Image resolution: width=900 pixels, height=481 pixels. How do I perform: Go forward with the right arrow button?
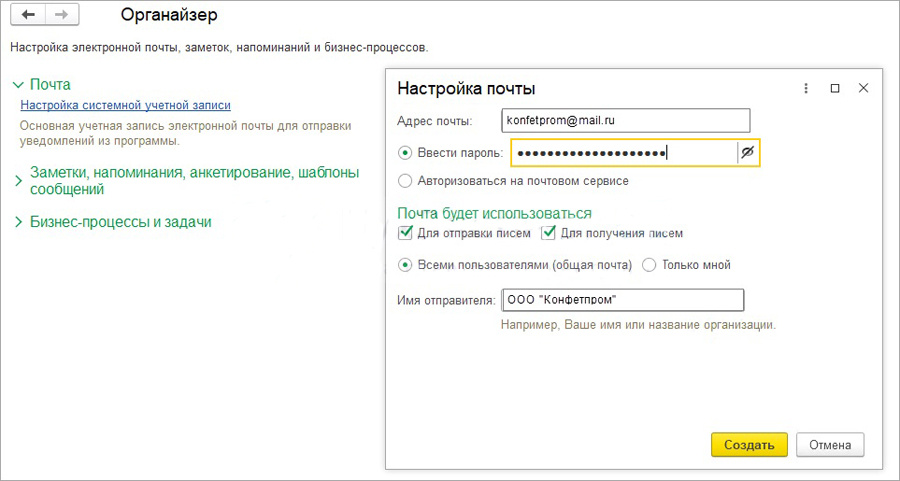pos(61,15)
